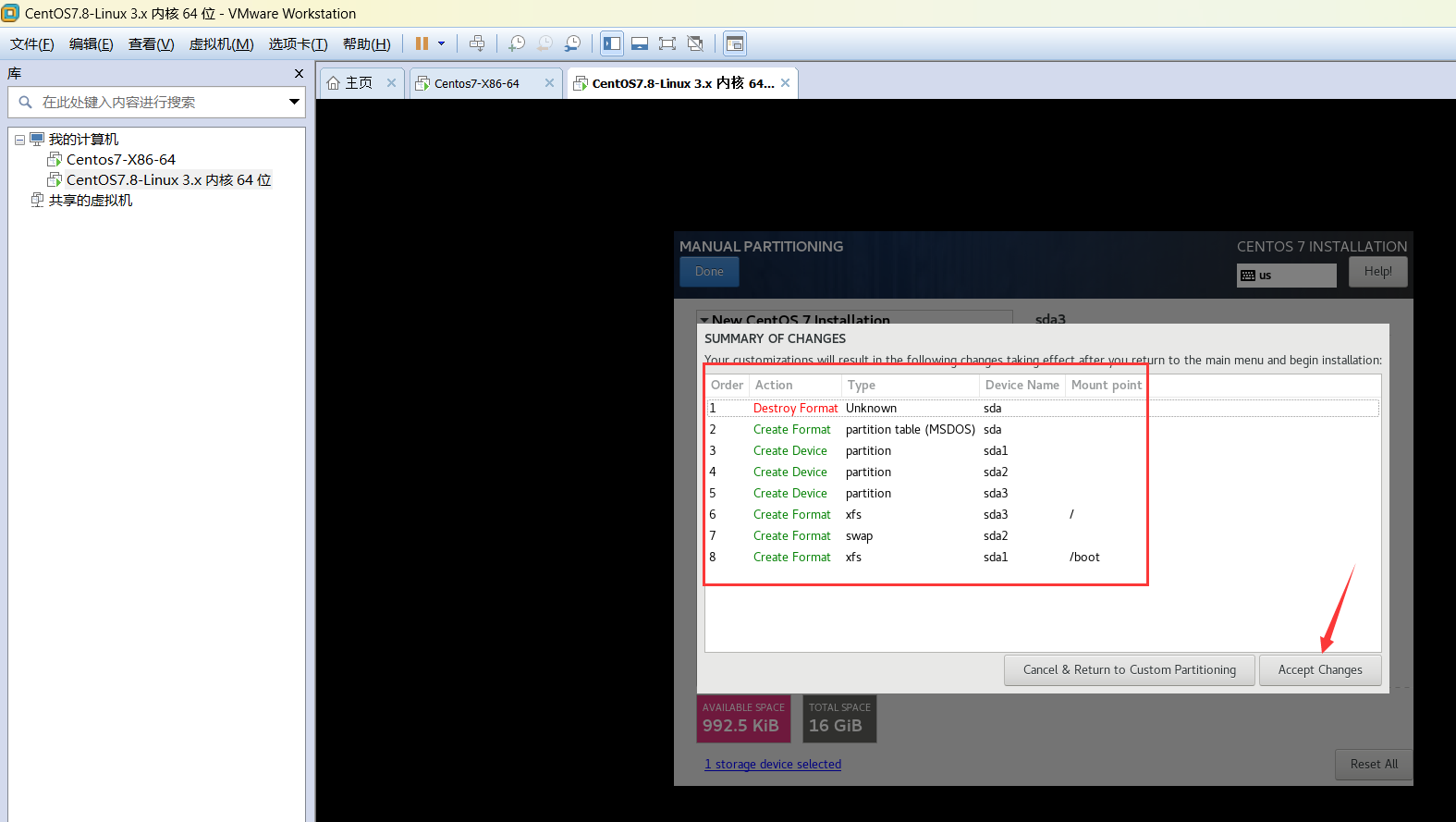Open the library search dropdown arrow
Image resolution: width=1456 pixels, height=822 pixels.
coord(294,102)
